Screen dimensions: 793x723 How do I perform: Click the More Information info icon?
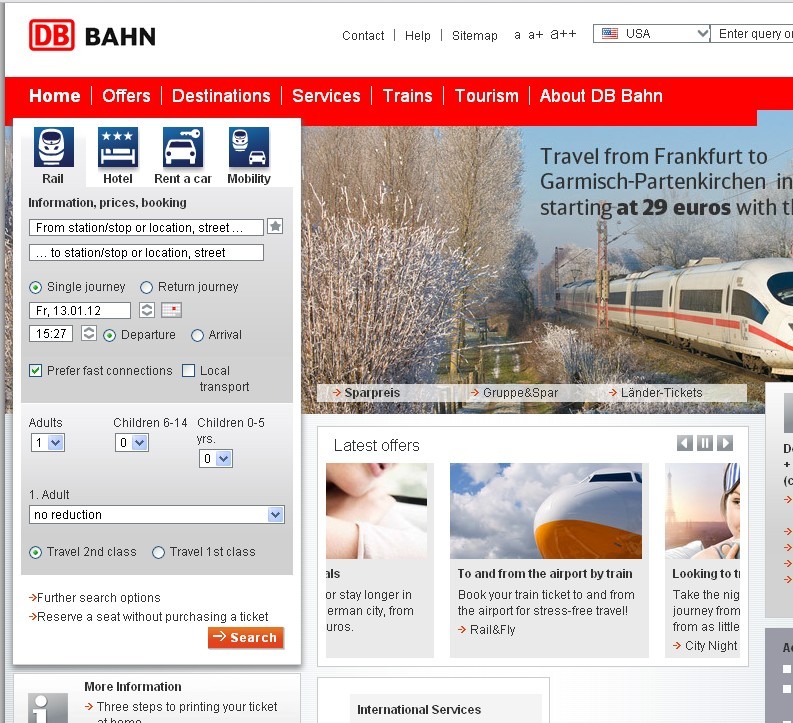click(48, 708)
